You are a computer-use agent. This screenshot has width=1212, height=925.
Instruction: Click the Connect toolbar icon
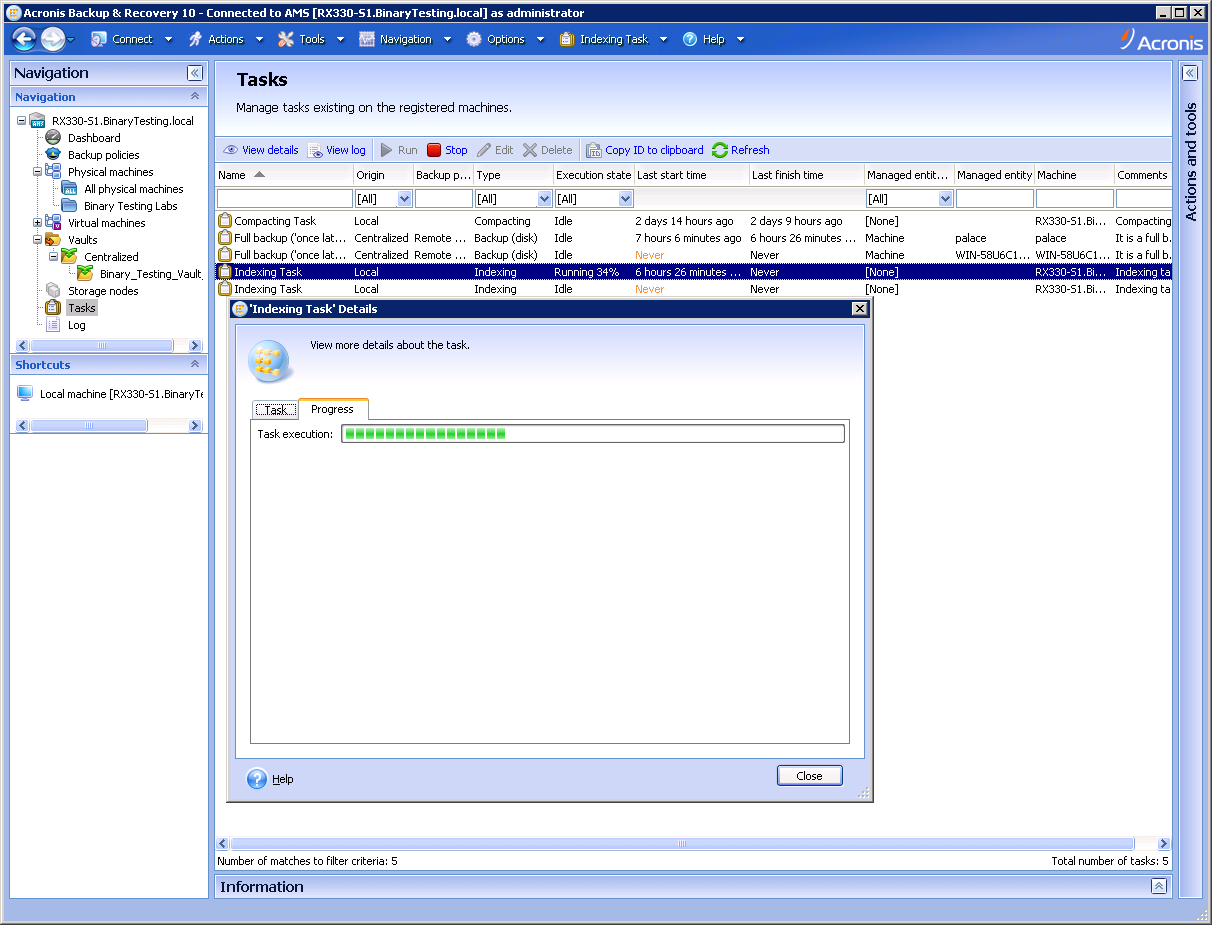tap(98, 39)
